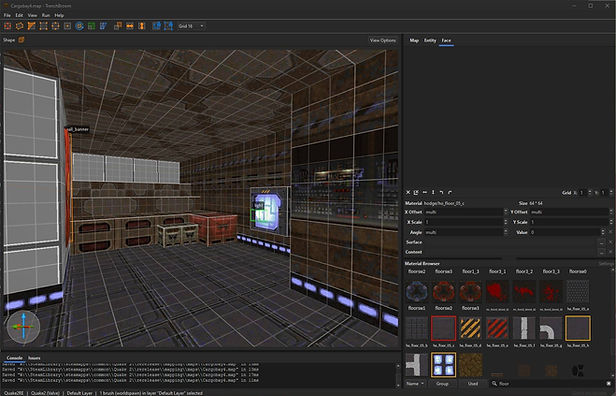Select the Brush tool in toolbar
This screenshot has height=396, width=616.
(7, 26)
